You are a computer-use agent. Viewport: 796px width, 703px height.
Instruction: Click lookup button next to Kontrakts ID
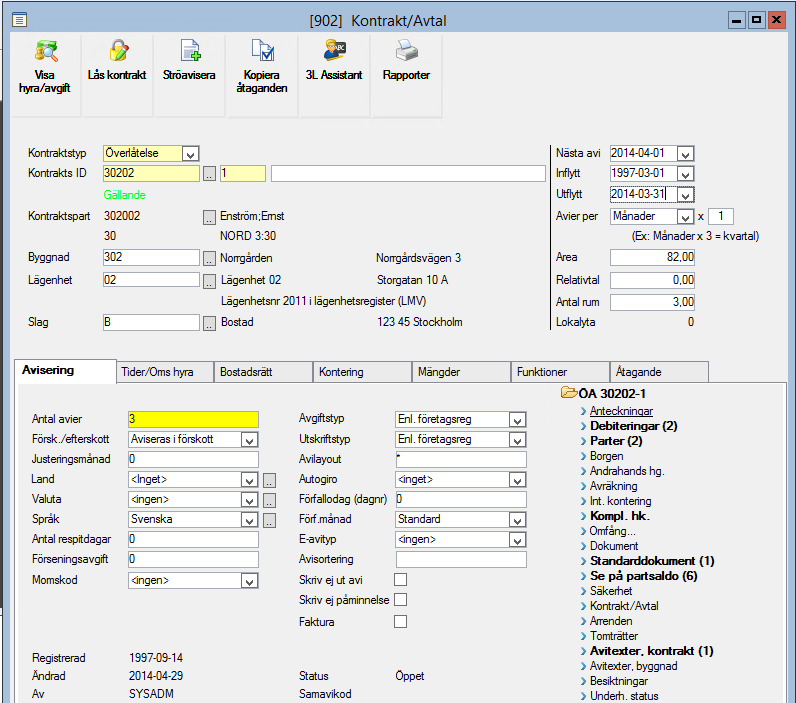point(209,174)
